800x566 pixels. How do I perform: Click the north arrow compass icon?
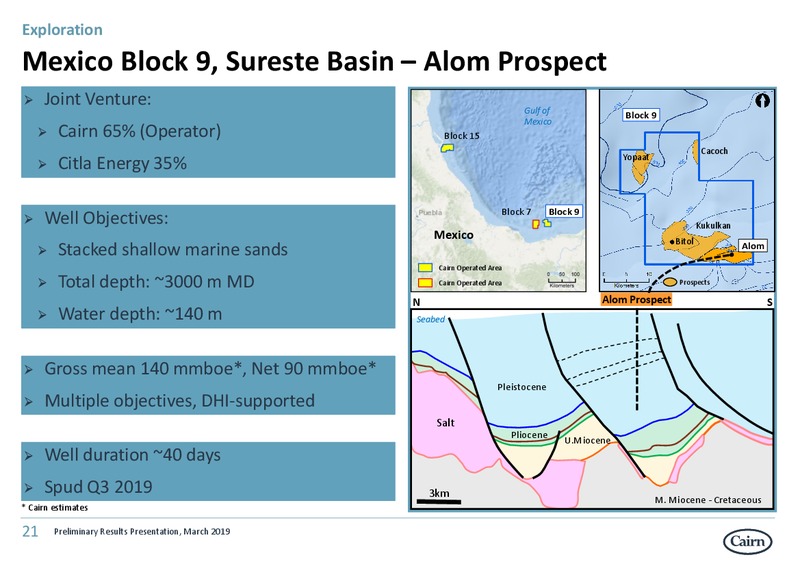762,101
